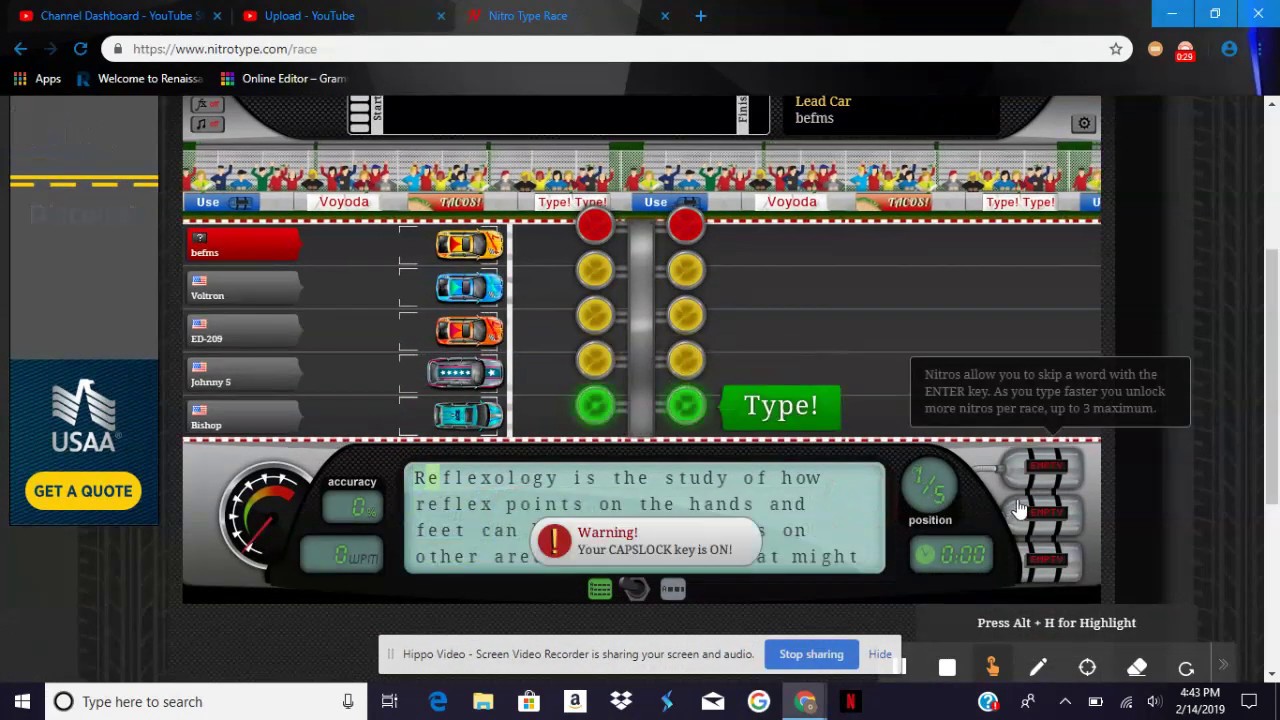Click ED-209 racer name tag
Image resolution: width=1280 pixels, height=720 pixels.
click(x=244, y=331)
